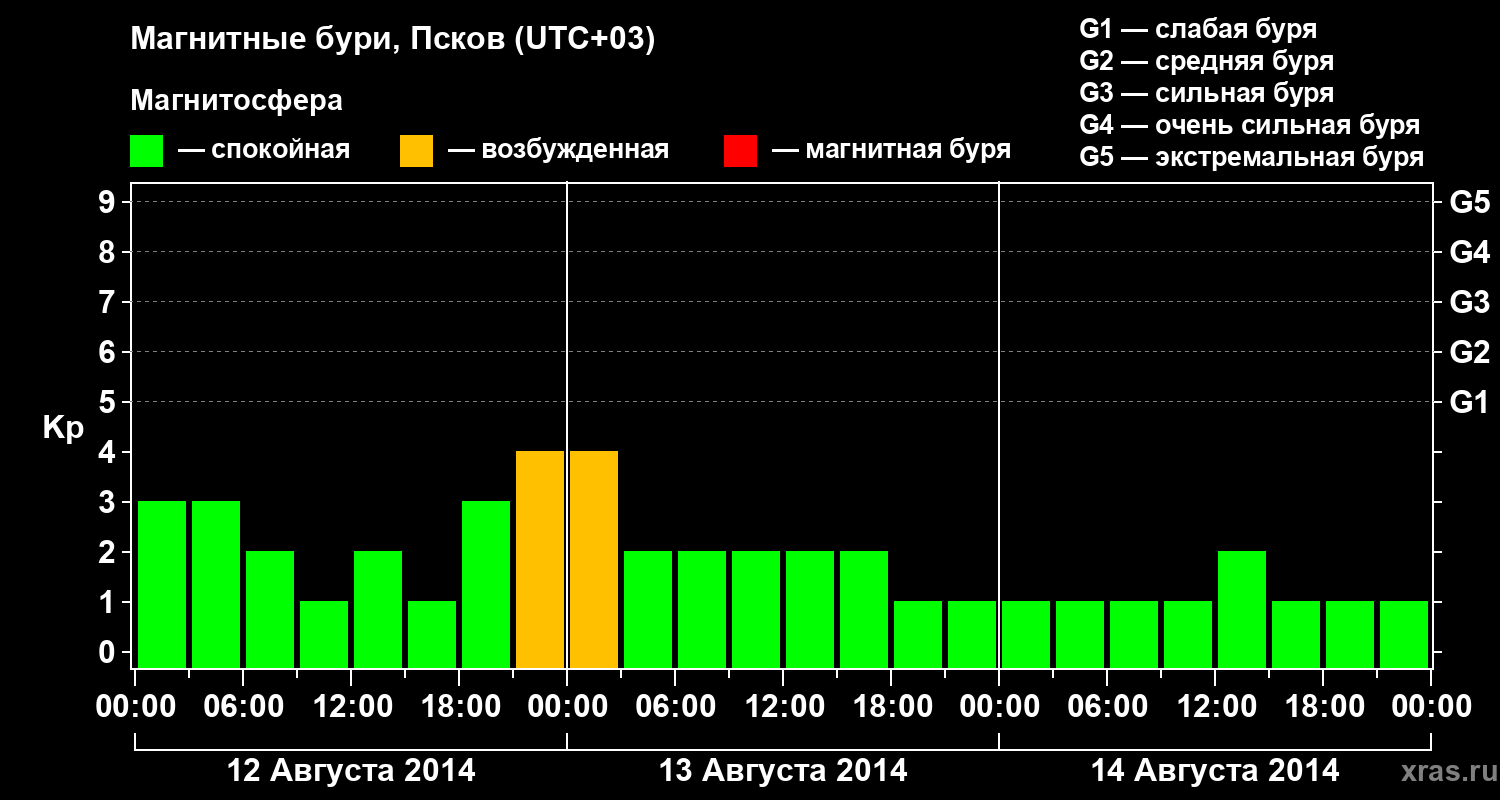Click the orange 'возбужденная' legend swatch
This screenshot has width=1500, height=800.
click(416, 151)
